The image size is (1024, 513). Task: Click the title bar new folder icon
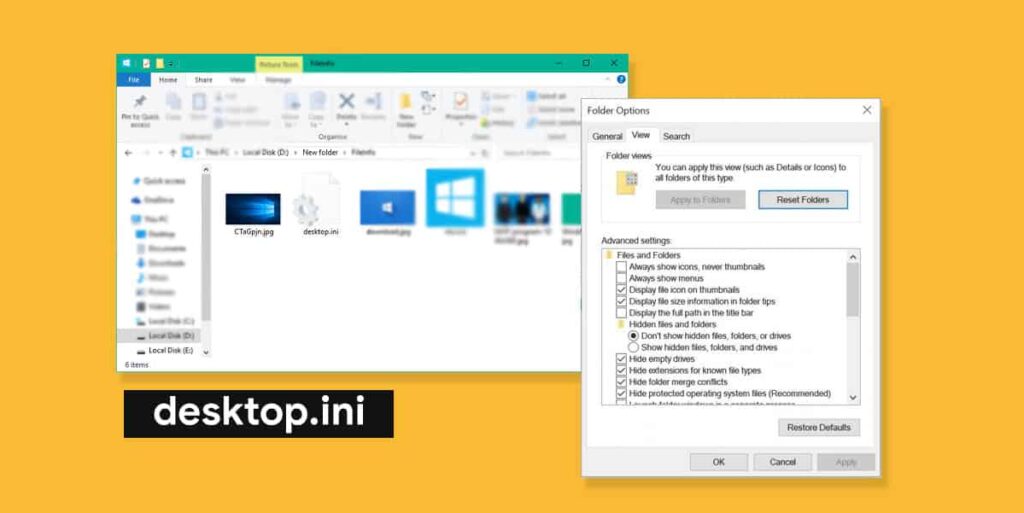click(x=159, y=63)
